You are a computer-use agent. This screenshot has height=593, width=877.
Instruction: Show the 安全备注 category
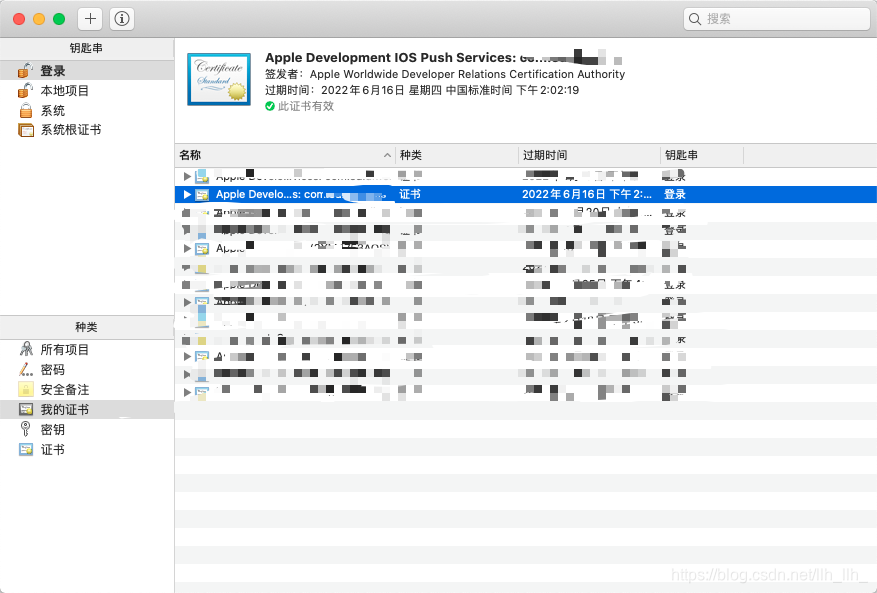87,389
